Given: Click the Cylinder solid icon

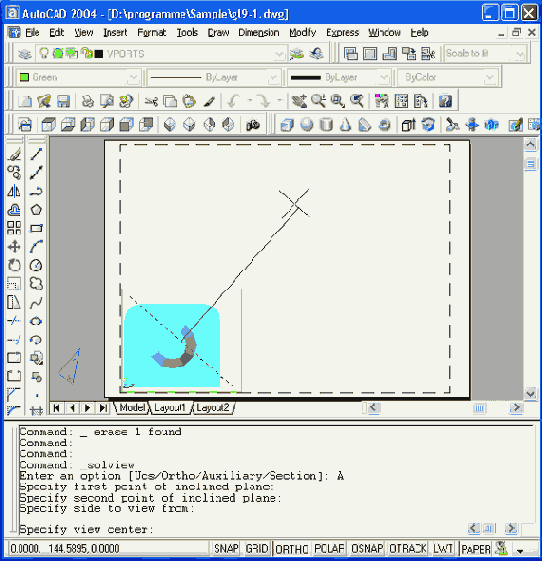Looking at the screenshot, I should click(326, 125).
